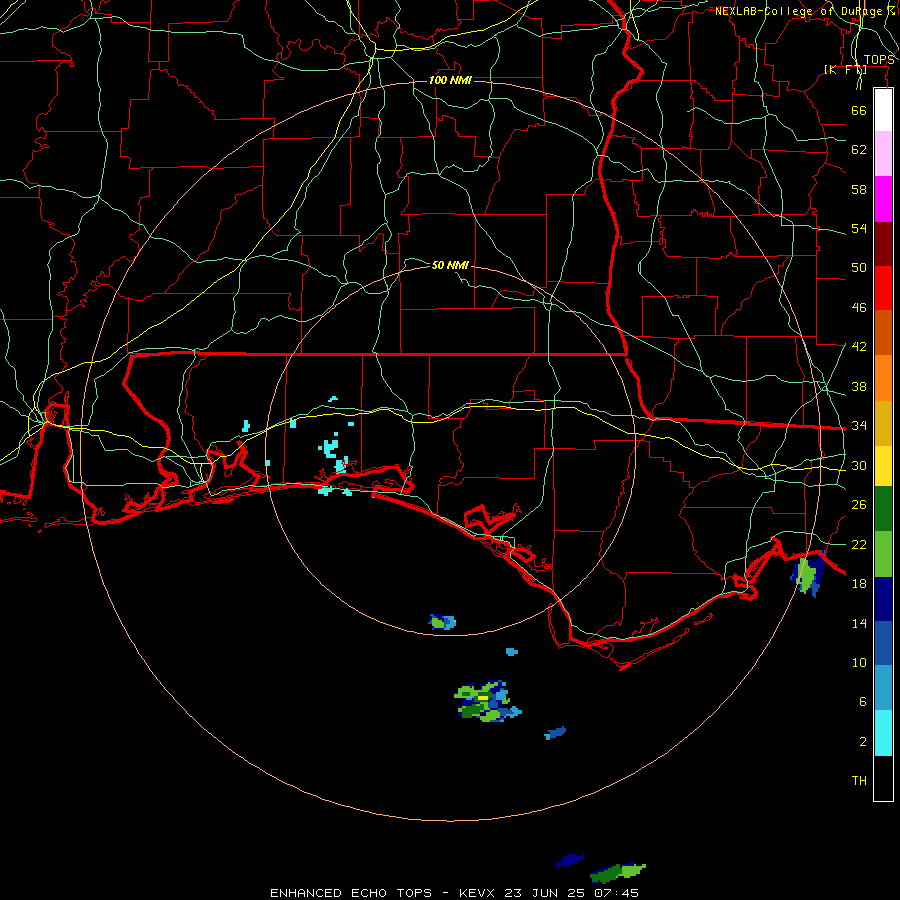Screen dimensions: 900x900
Task: Click the green echo crossing the 100 NMI ring
Action: coord(808,575)
